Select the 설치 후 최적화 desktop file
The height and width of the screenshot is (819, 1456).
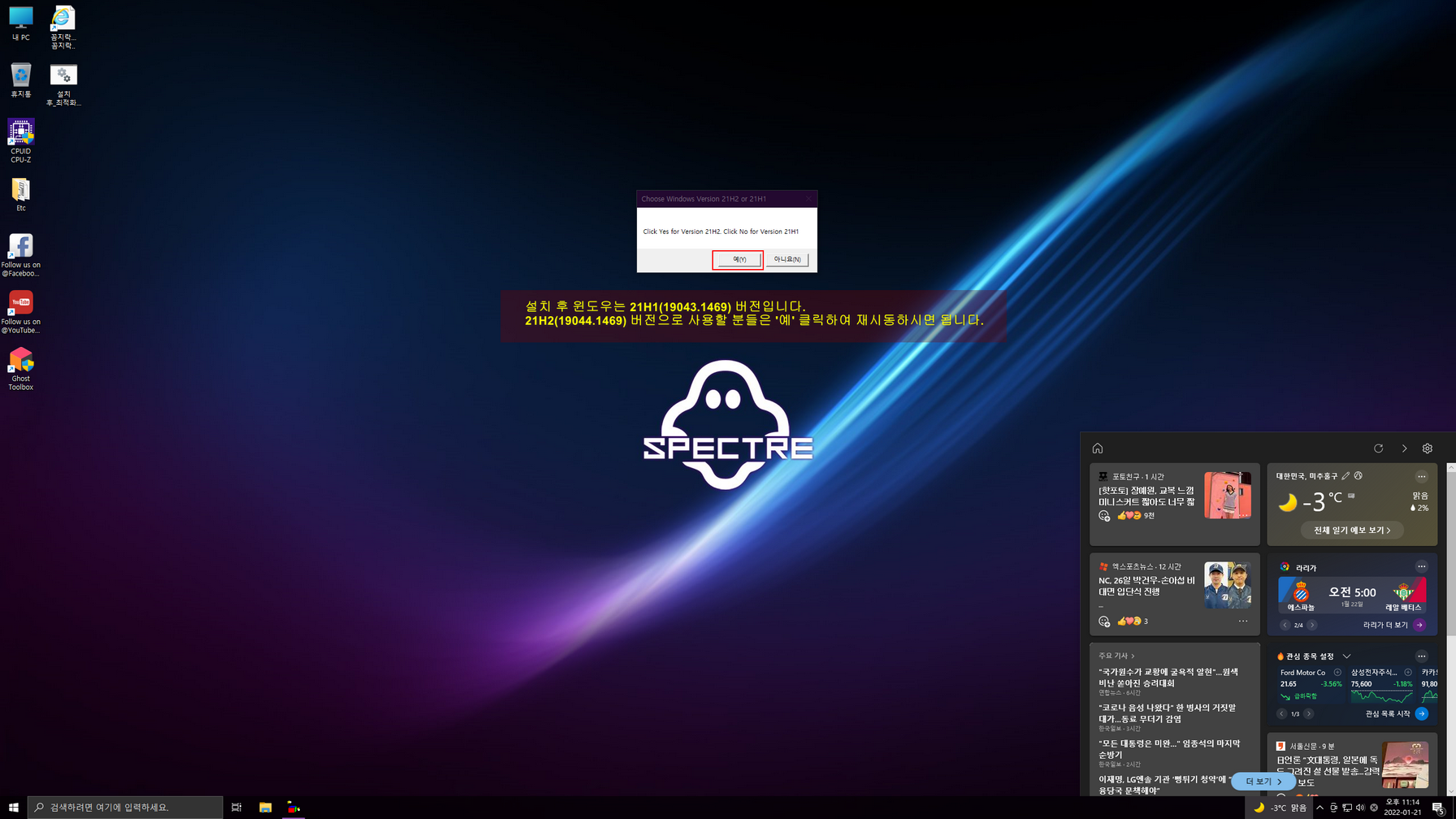click(x=63, y=84)
